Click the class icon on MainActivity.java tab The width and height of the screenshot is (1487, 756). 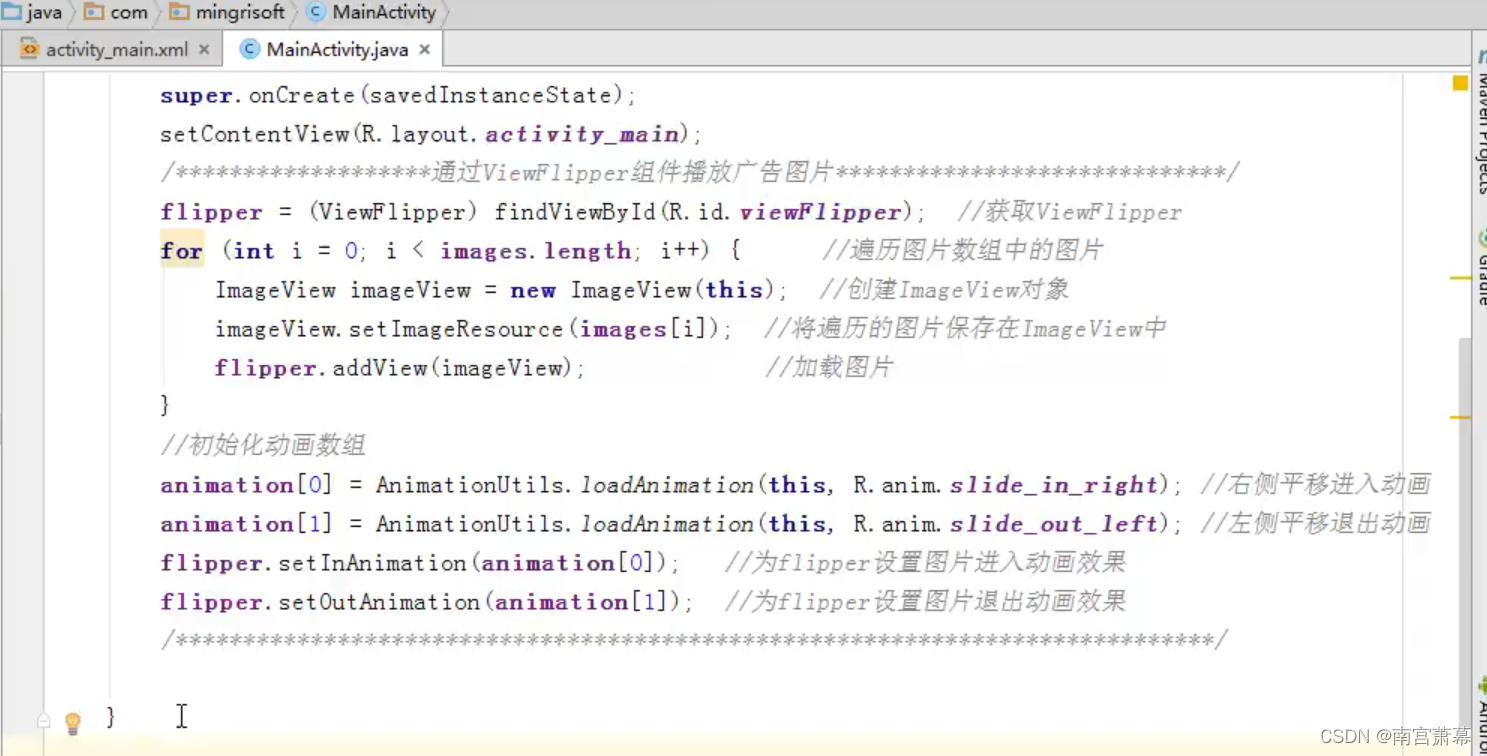tap(250, 49)
